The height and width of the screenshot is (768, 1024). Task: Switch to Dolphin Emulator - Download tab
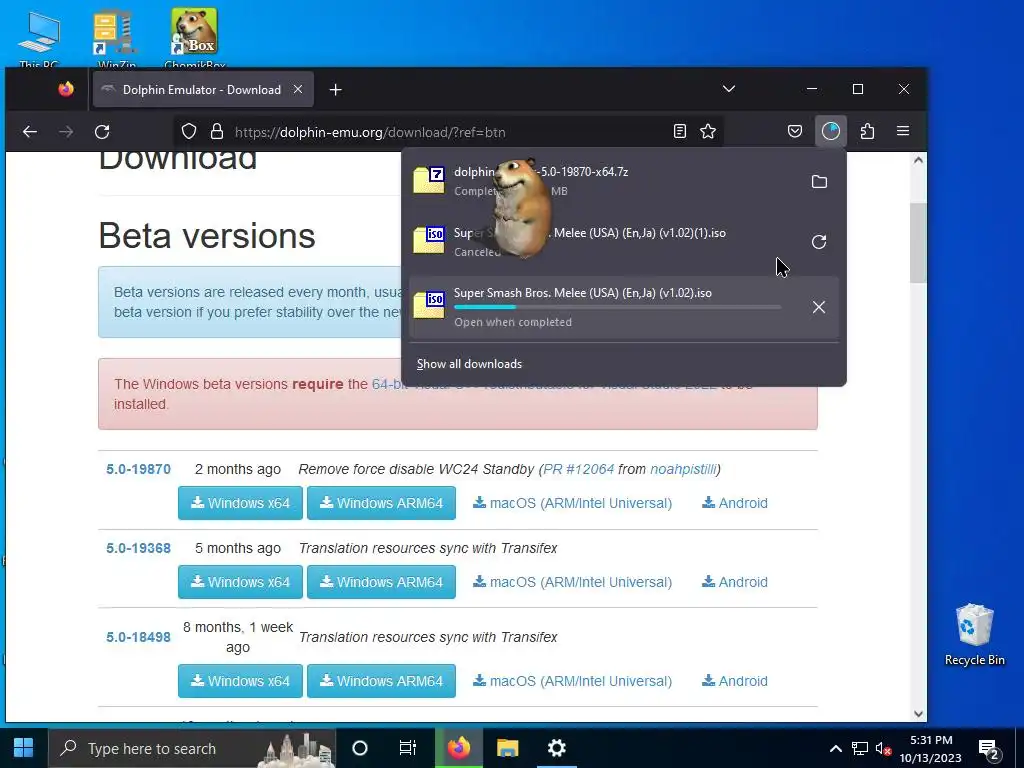click(203, 89)
